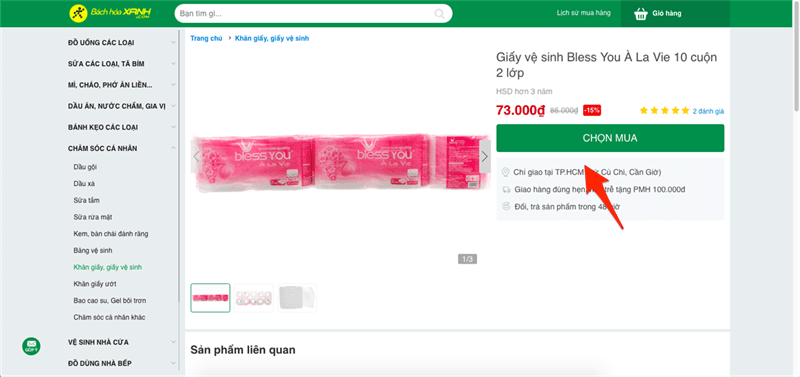Open the shopping basket icon

[x=641, y=14]
